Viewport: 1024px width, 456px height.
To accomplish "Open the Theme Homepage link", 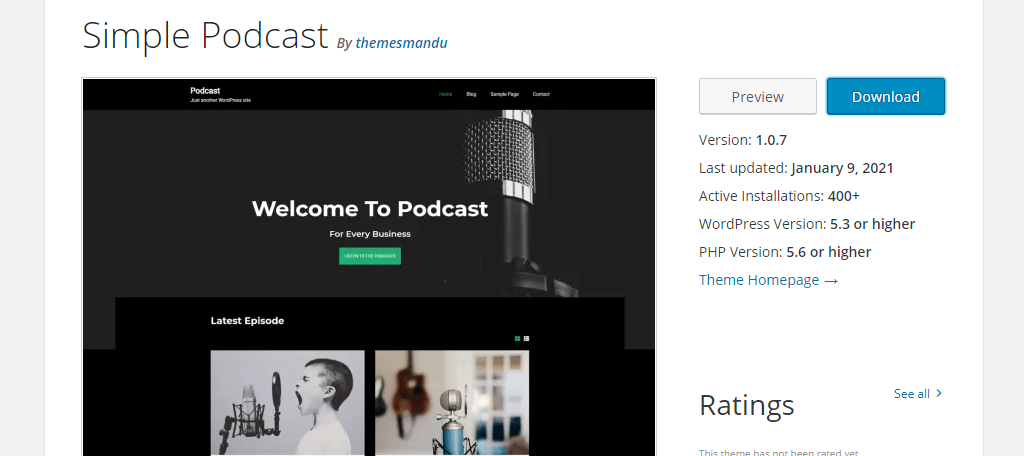I will pyautogui.click(x=769, y=280).
